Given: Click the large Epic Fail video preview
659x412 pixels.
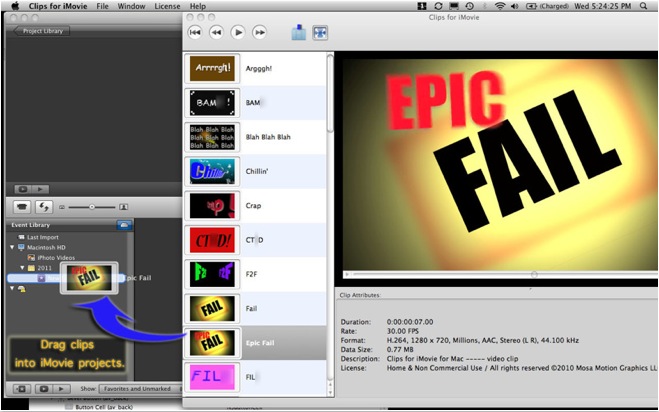Looking at the screenshot, I should (x=500, y=164).
